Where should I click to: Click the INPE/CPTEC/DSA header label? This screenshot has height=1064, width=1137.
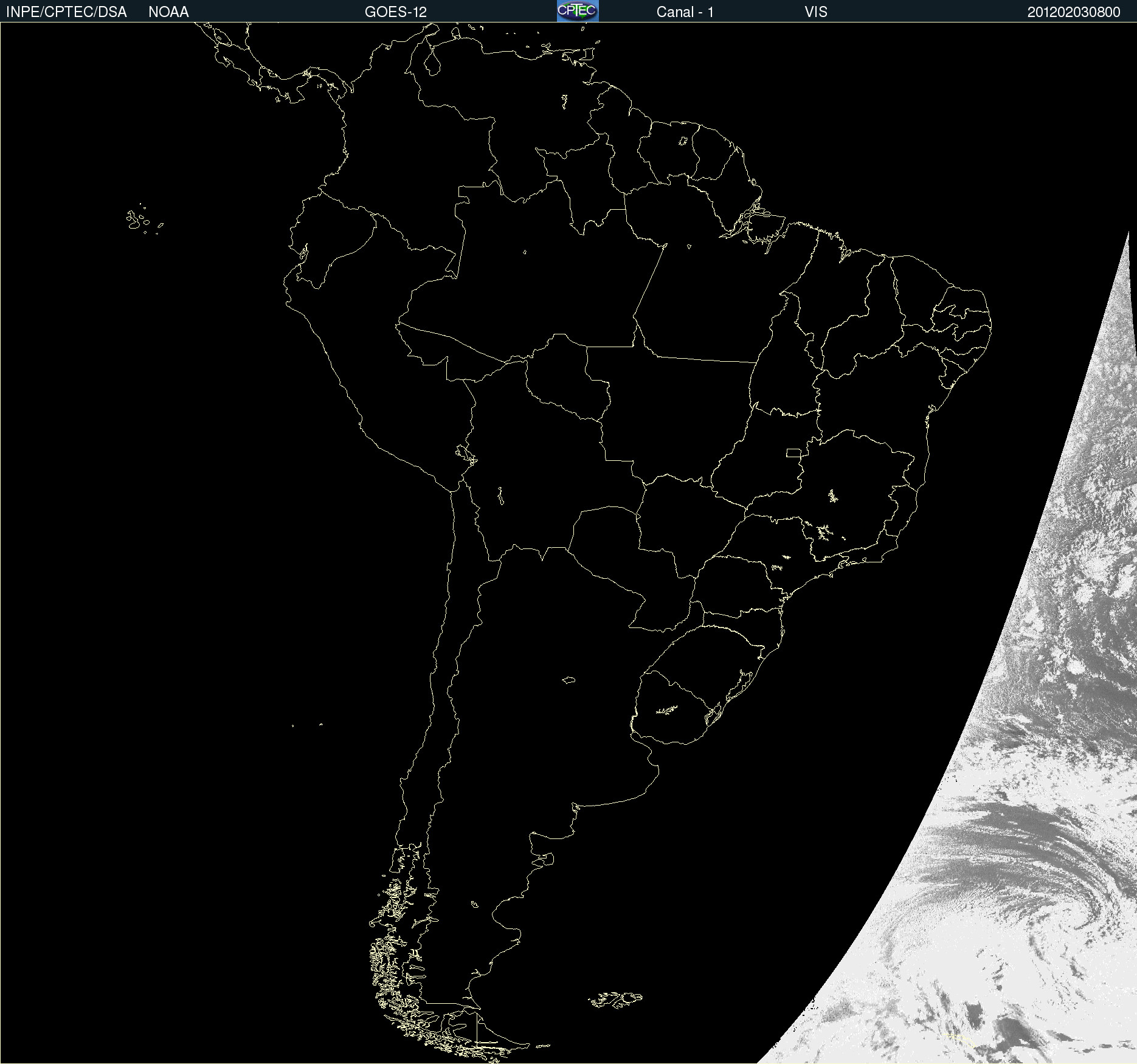click(x=66, y=12)
